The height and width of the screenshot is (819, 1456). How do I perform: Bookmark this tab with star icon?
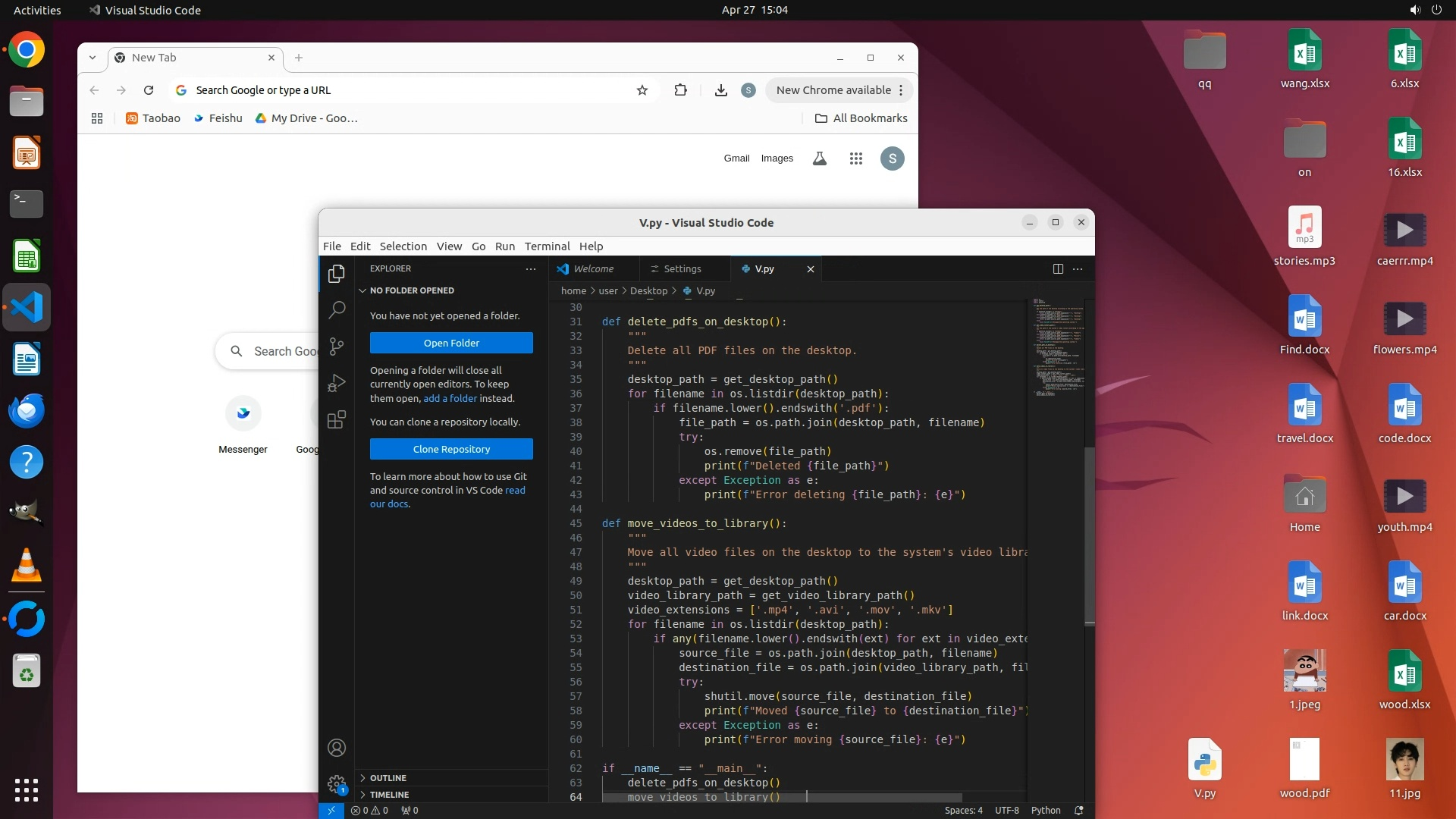point(642,90)
